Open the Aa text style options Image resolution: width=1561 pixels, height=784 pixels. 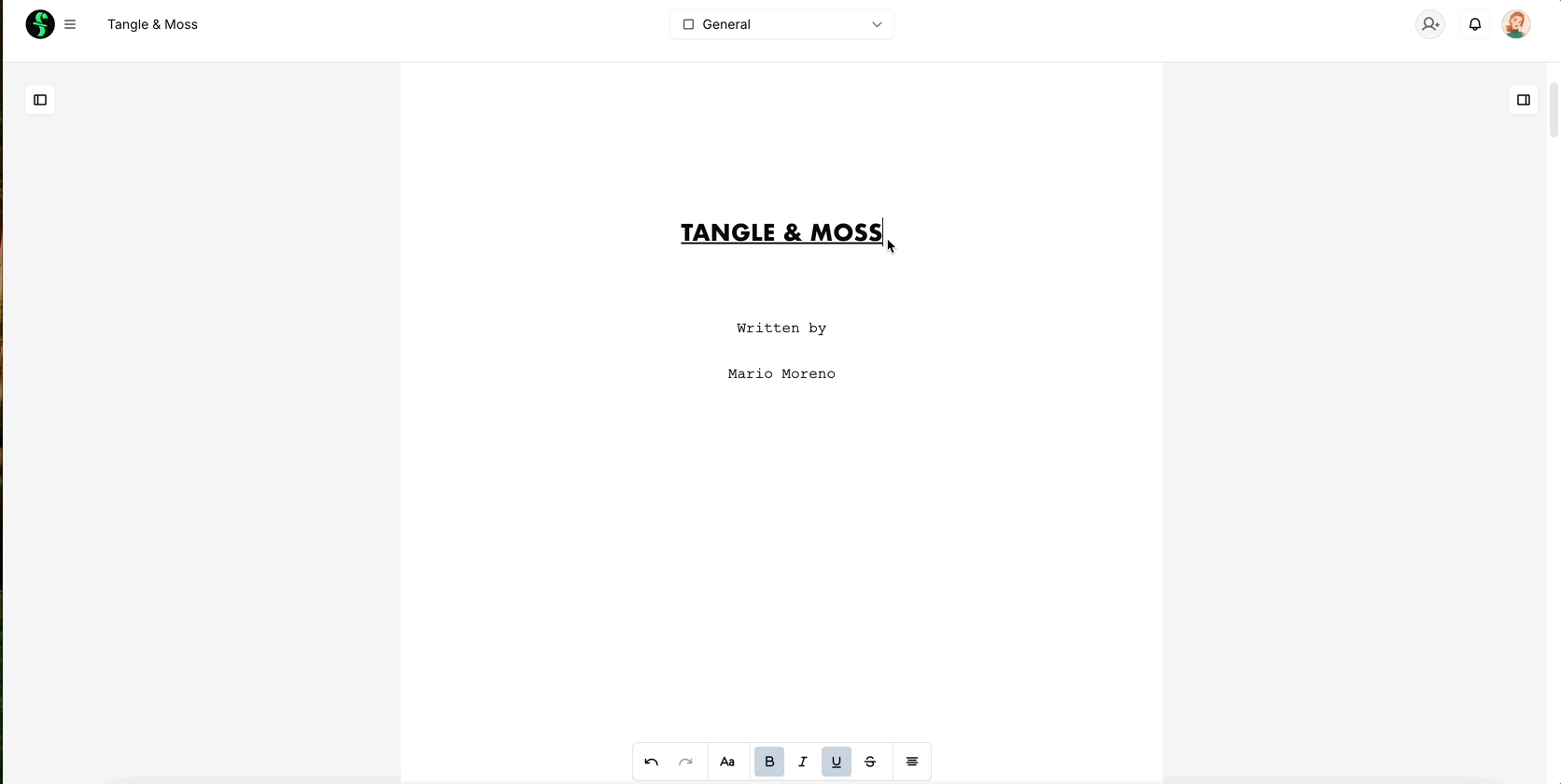pyautogui.click(x=727, y=762)
